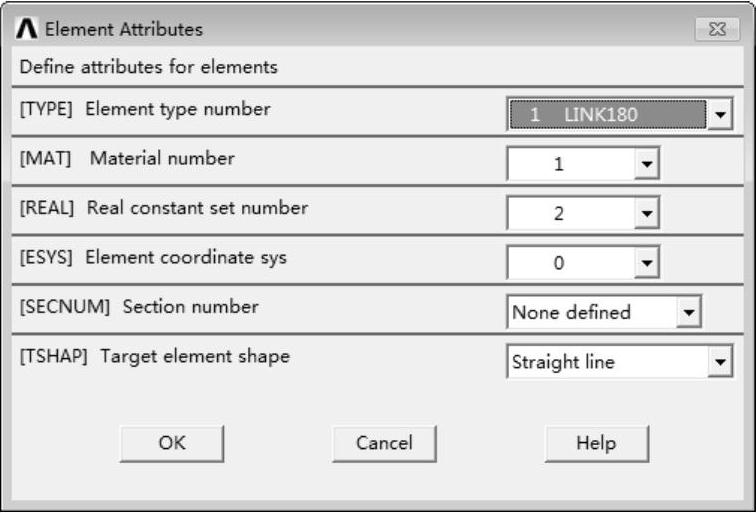Open the Target element shape 'Straight line' list

pyautogui.click(x=608, y=362)
